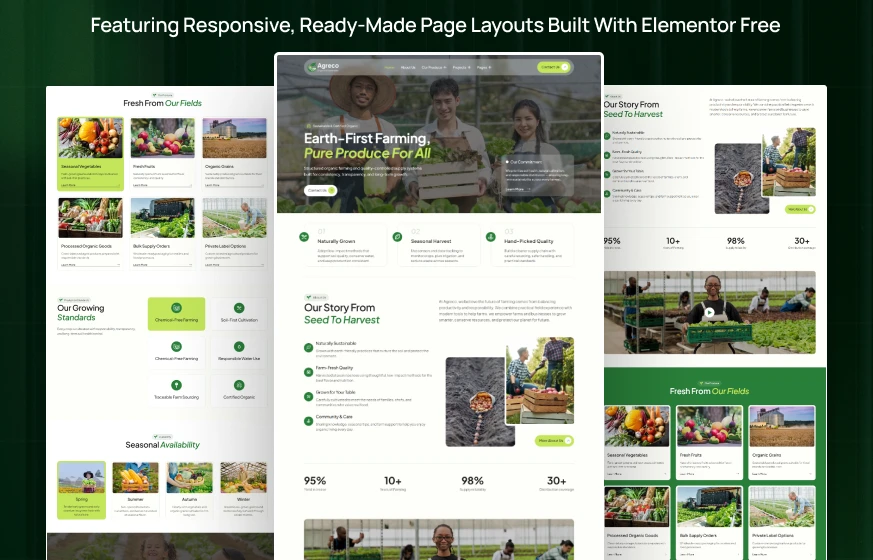Click More About Us button in center page

[554, 440]
